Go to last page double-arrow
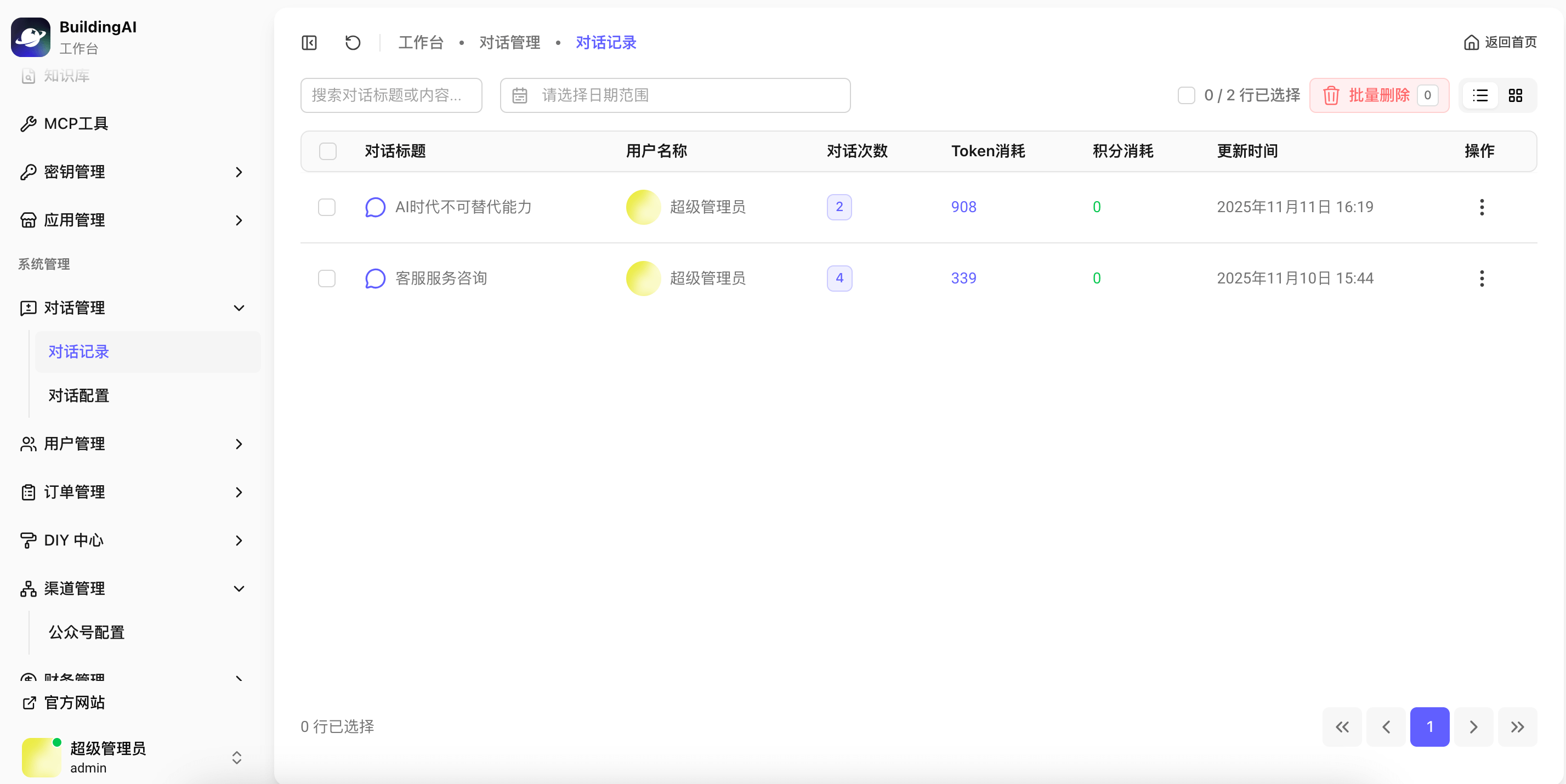The image size is (1566, 784). [1517, 726]
